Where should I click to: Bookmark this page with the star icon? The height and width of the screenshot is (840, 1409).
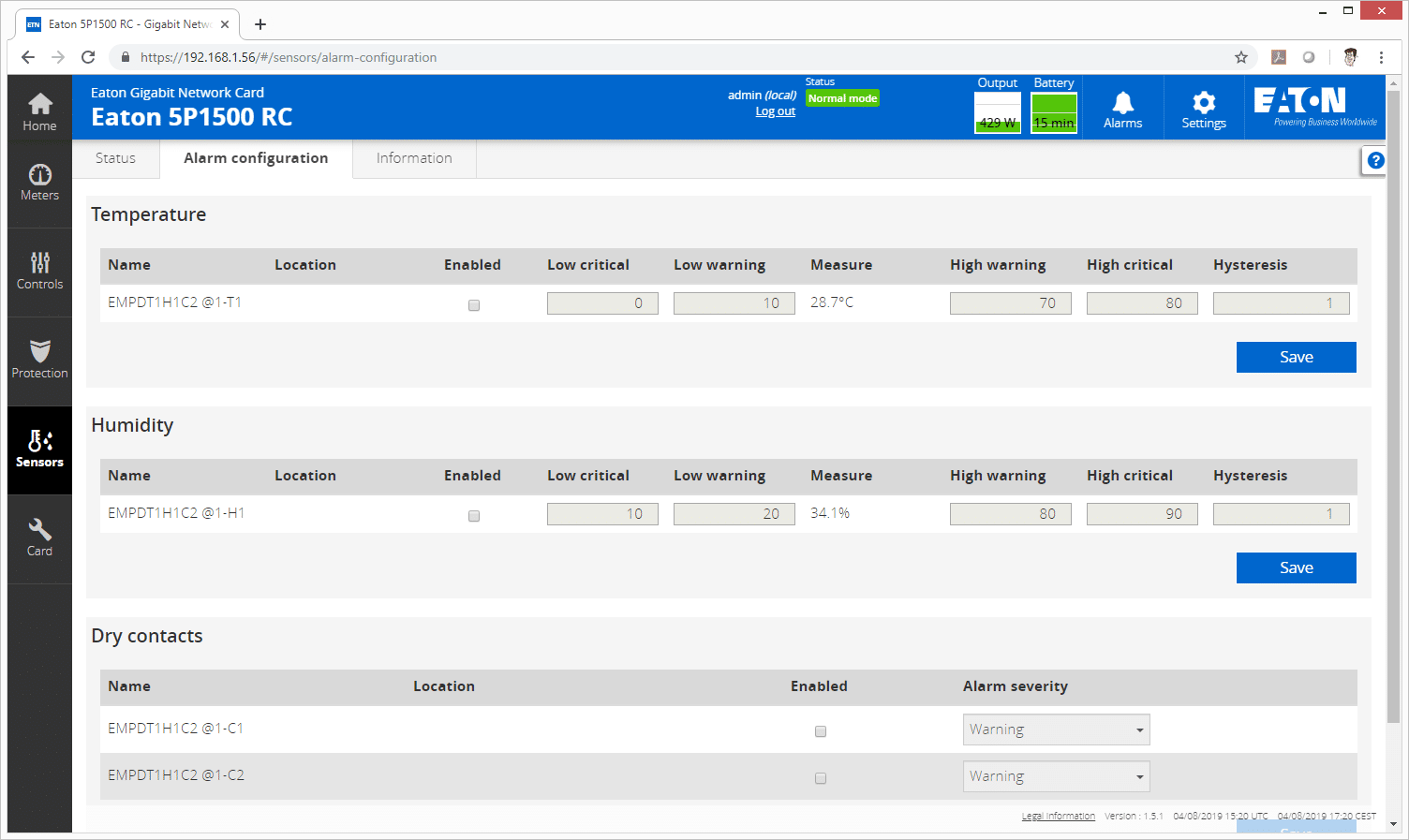(x=1241, y=57)
